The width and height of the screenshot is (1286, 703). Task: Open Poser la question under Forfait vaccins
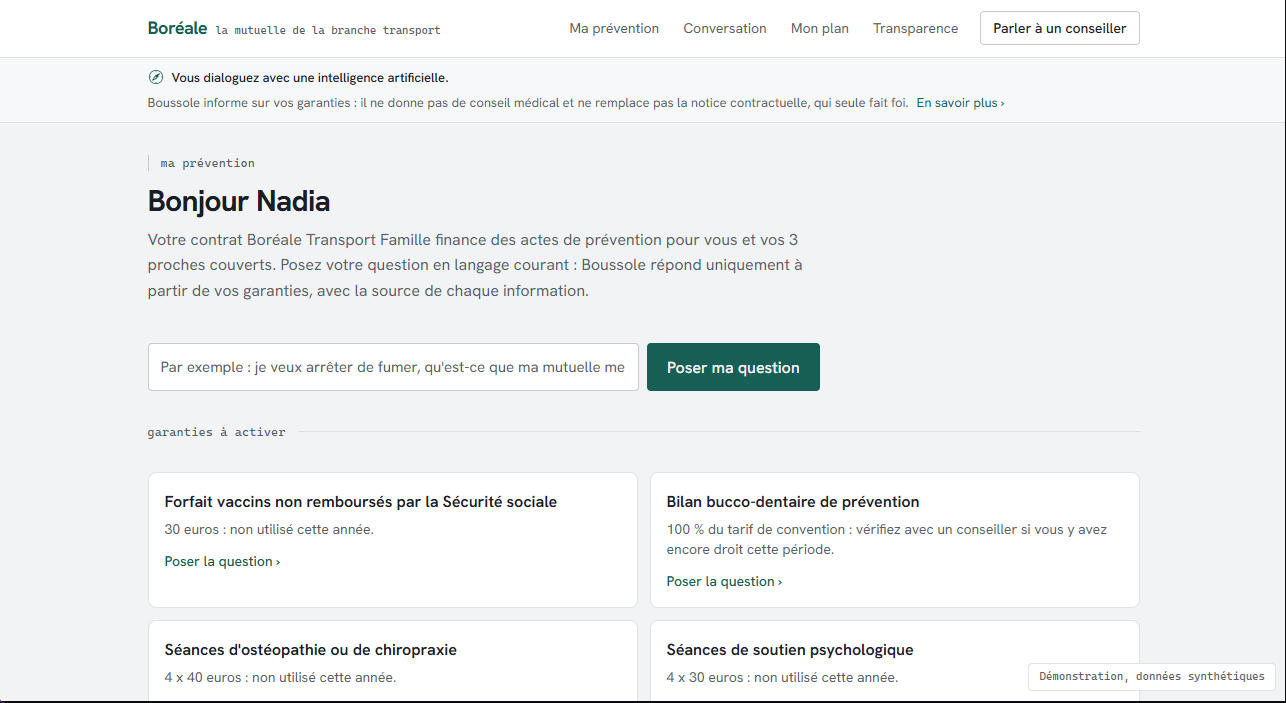coord(222,561)
